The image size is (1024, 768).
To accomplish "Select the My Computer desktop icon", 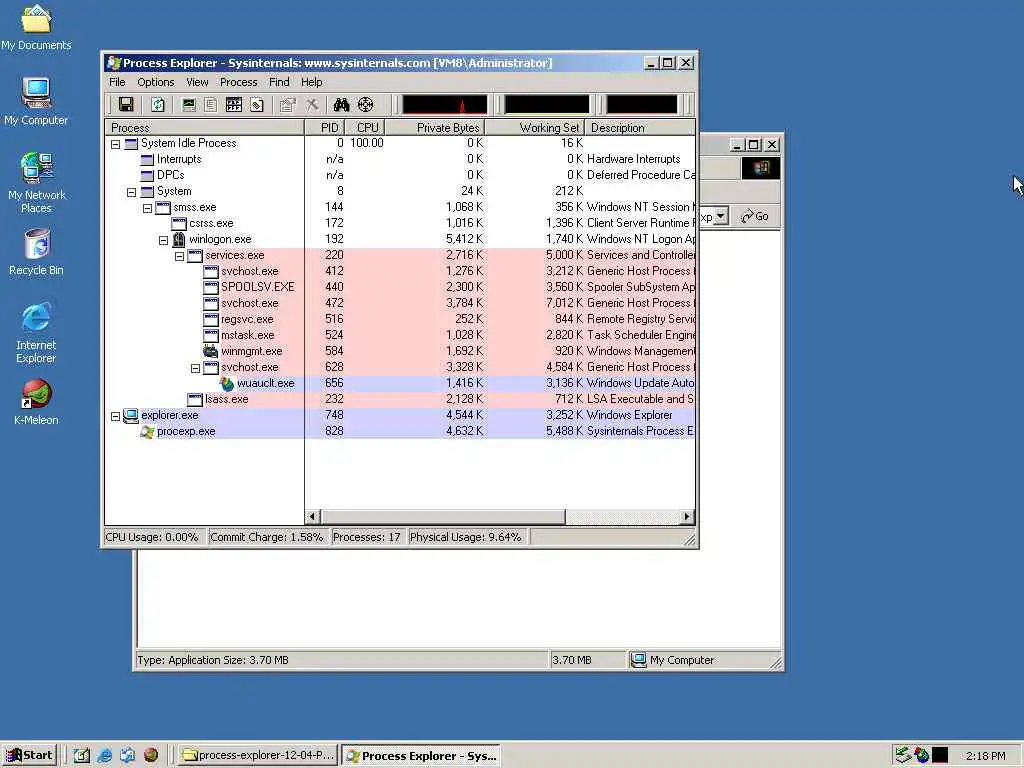I will (36, 101).
